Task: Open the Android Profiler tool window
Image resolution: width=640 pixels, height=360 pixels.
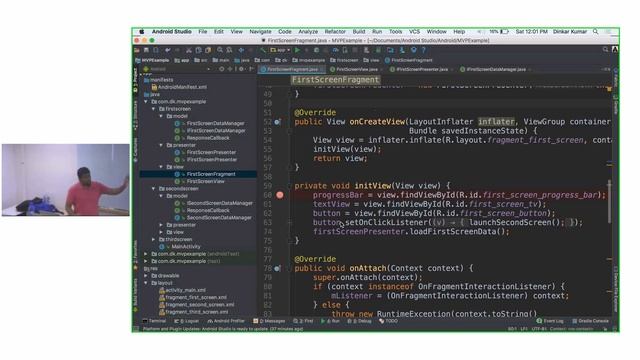Action: pos(226,321)
